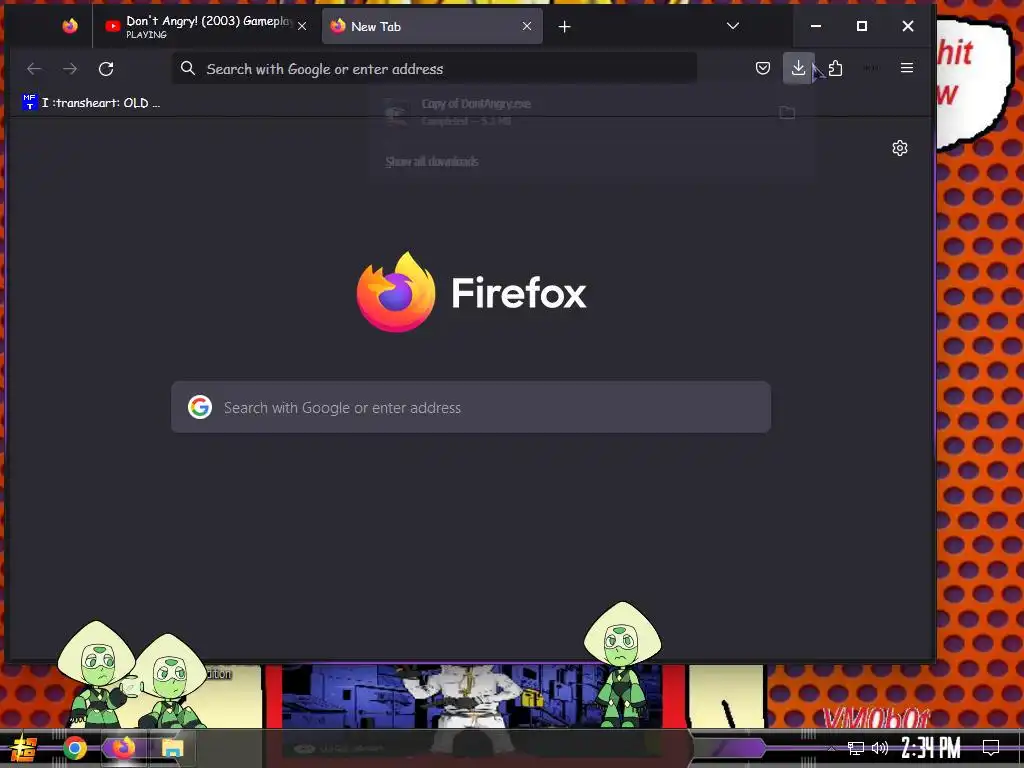Screen dimensions: 1024x768
Task: Go back one page
Action: (x=35, y=69)
